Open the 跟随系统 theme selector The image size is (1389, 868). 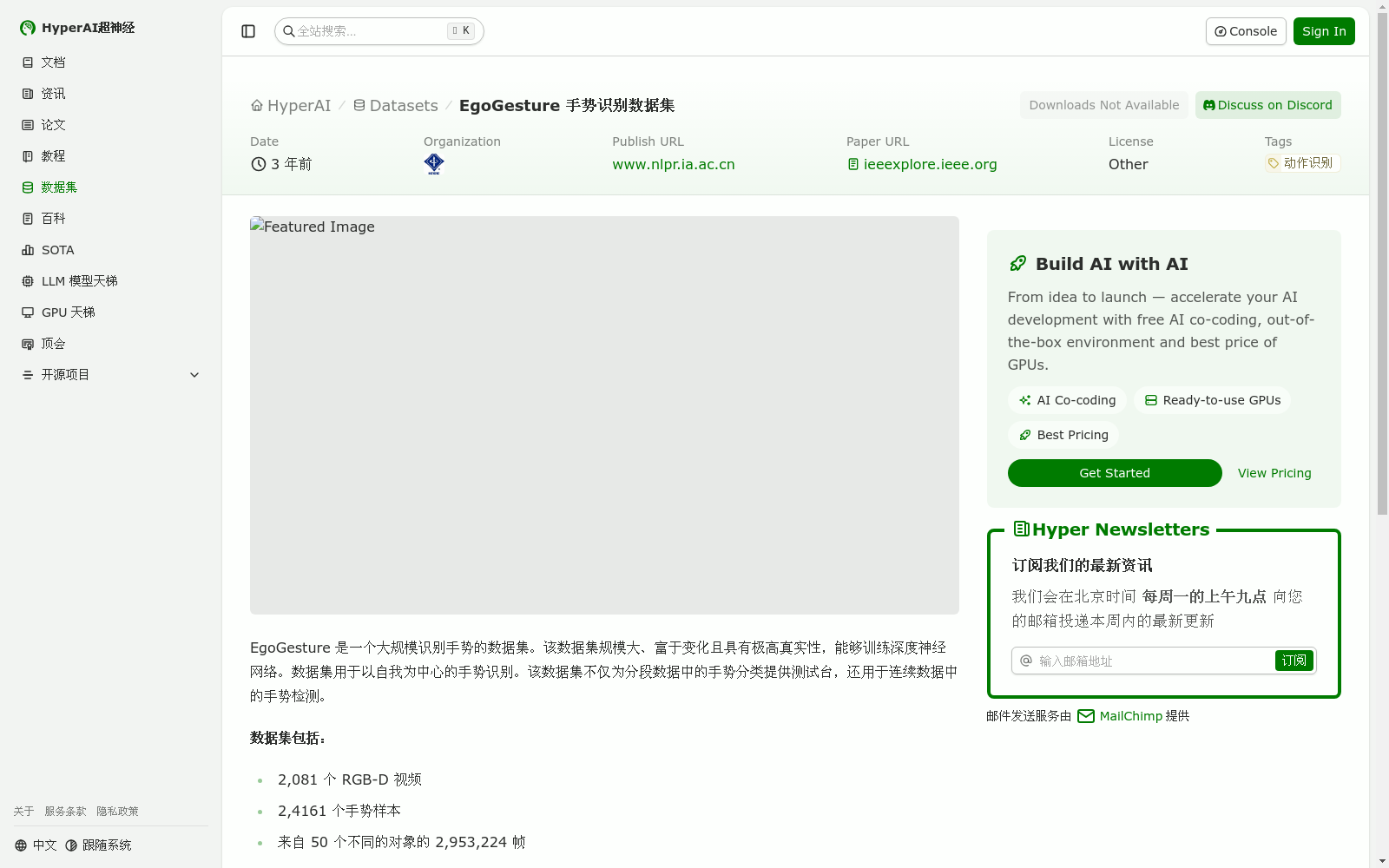point(98,845)
